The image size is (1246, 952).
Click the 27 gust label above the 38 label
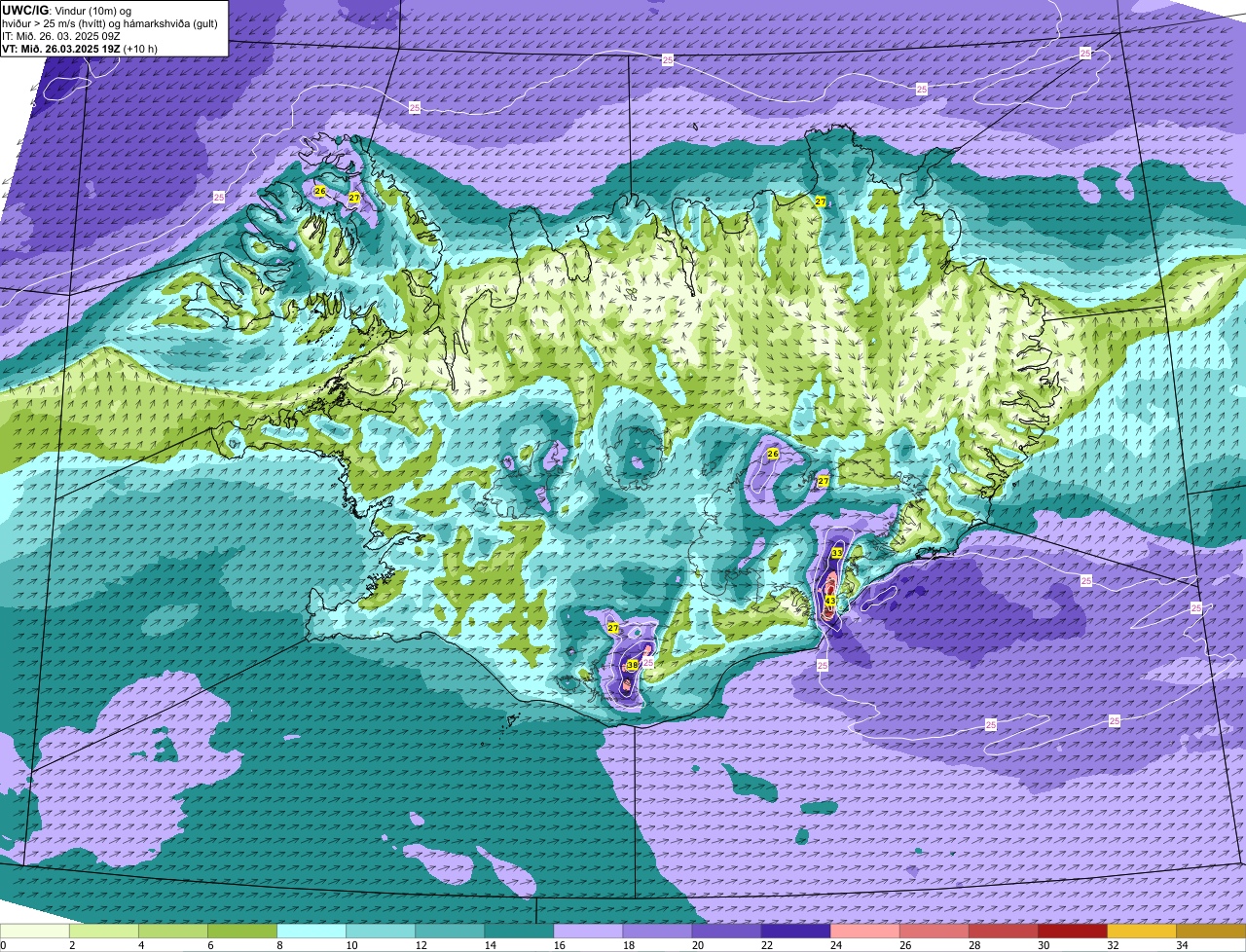[613, 628]
